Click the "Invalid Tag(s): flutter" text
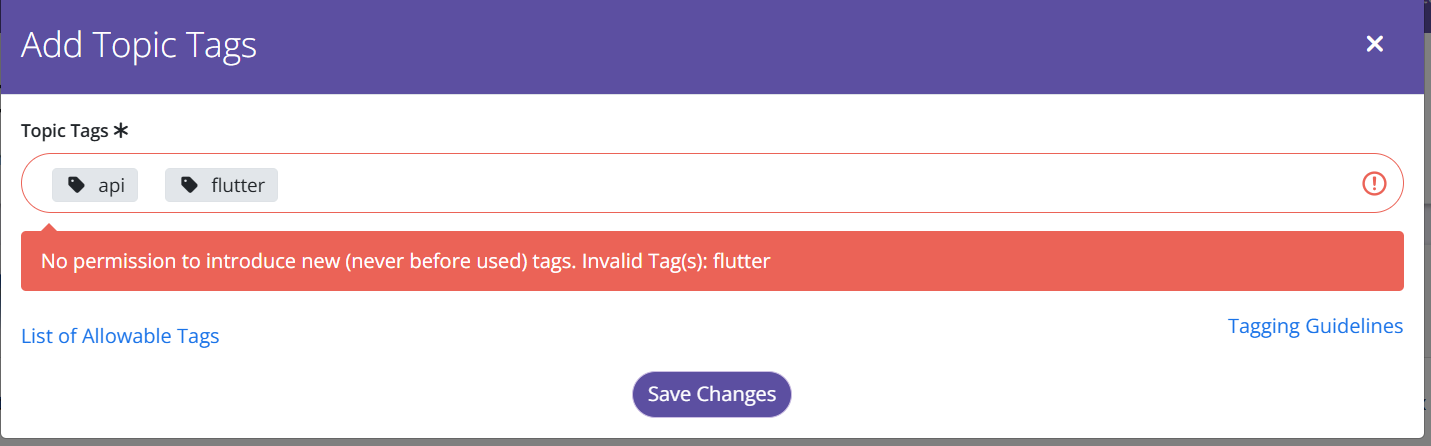The width and height of the screenshot is (1431, 446). point(676,262)
